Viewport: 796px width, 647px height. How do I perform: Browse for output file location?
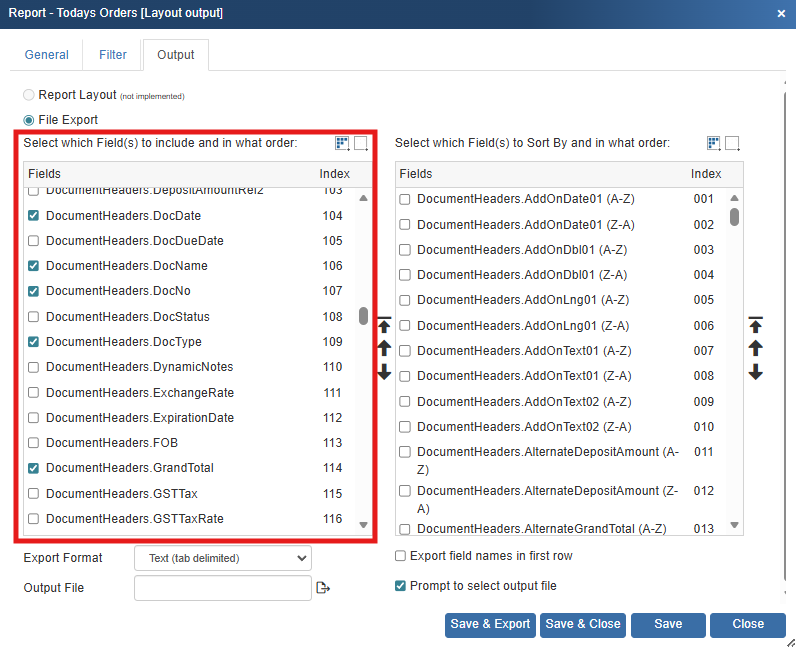point(323,588)
